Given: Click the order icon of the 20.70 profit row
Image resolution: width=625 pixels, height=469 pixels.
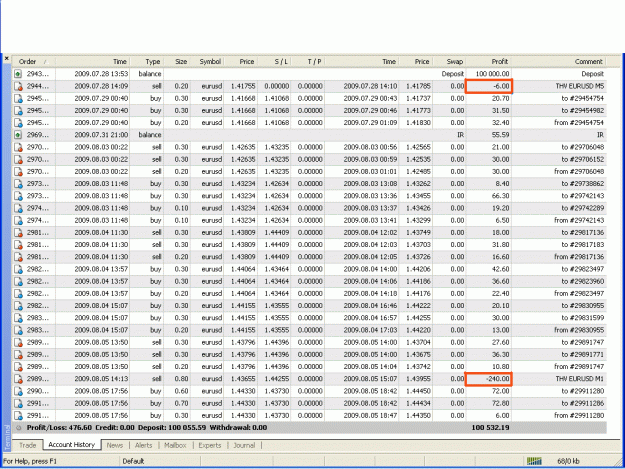Looking at the screenshot, I should [18, 98].
